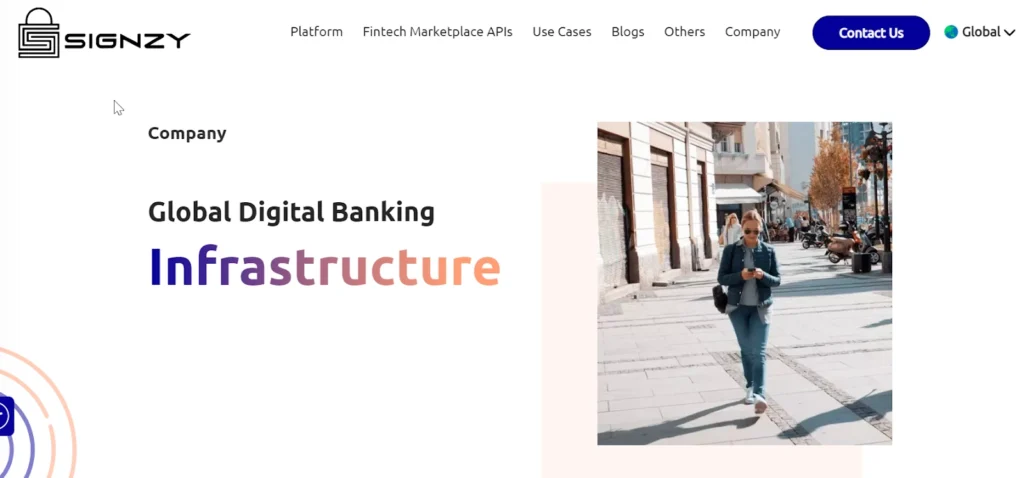Click the Company label above the headline
This screenshot has width=1024, height=478.
pos(187,133)
